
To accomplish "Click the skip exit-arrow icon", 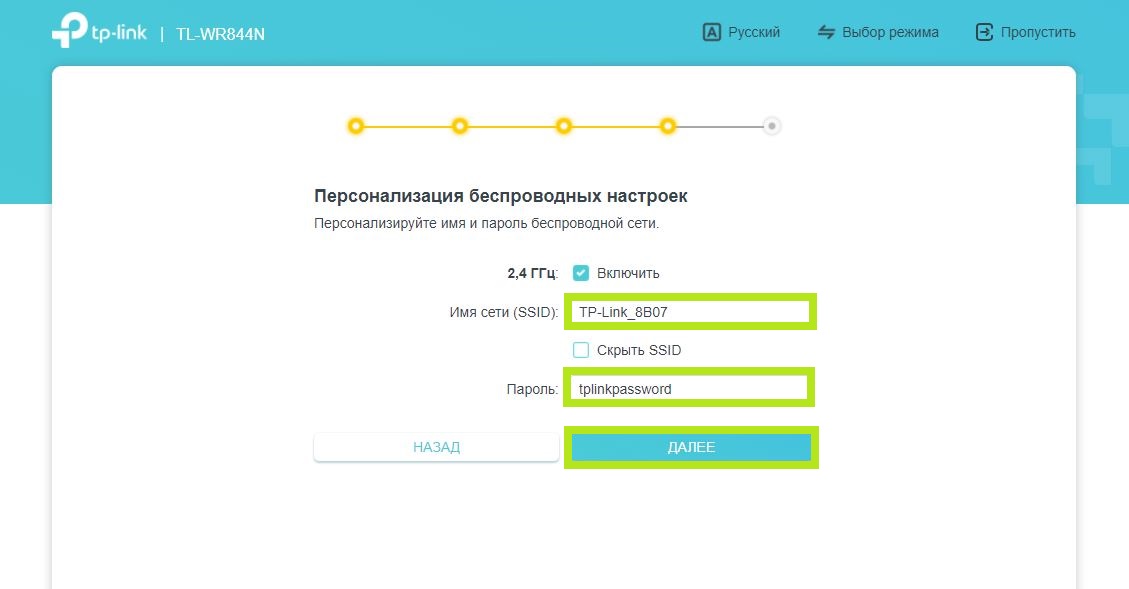I will coord(984,33).
